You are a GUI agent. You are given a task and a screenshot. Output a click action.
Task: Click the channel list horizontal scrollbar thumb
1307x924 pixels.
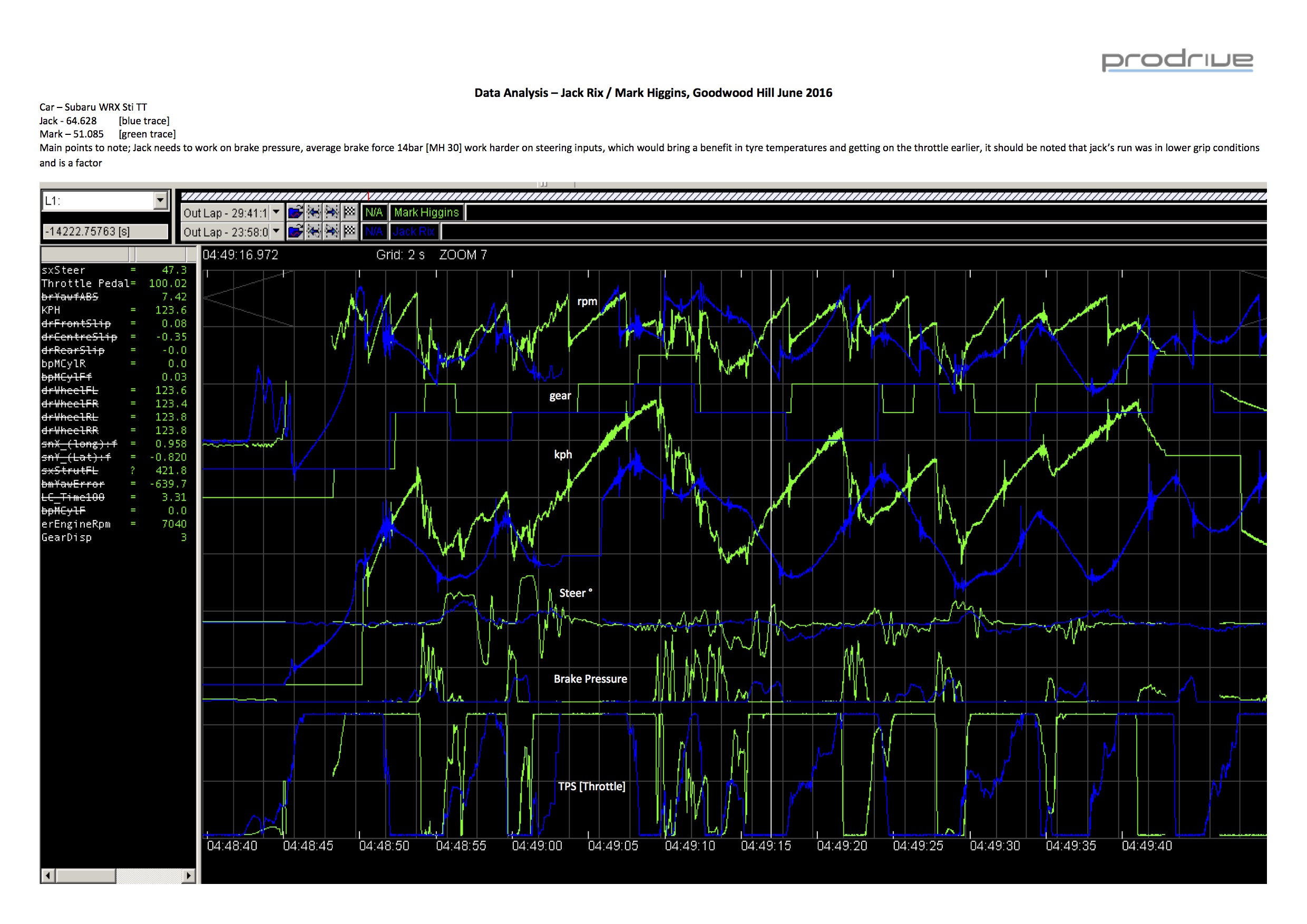coord(85,876)
